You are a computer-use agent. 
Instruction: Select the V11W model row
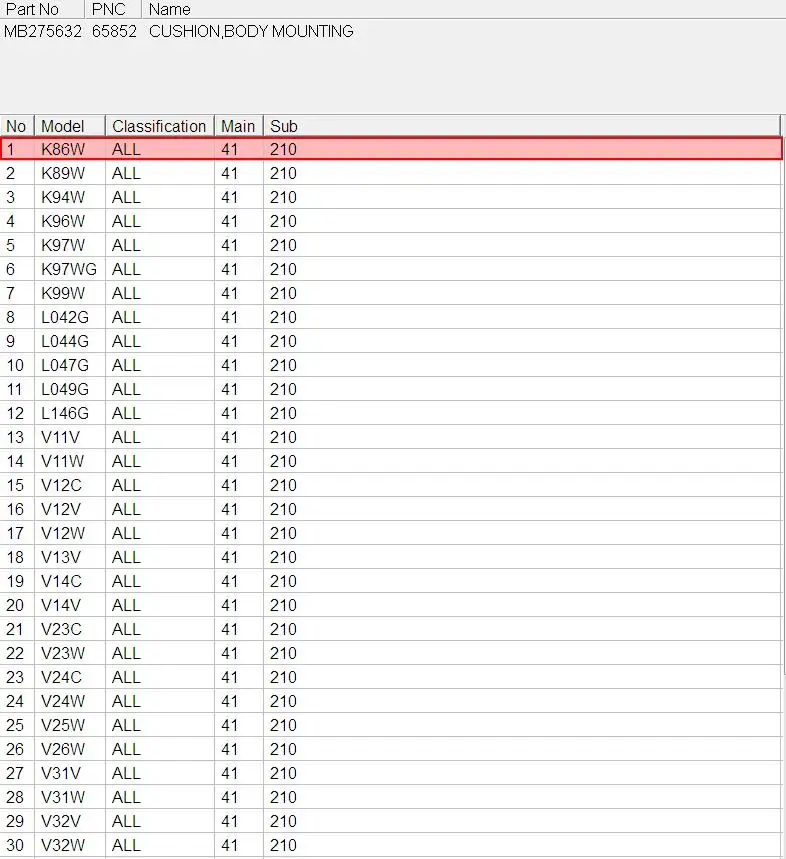(391, 461)
